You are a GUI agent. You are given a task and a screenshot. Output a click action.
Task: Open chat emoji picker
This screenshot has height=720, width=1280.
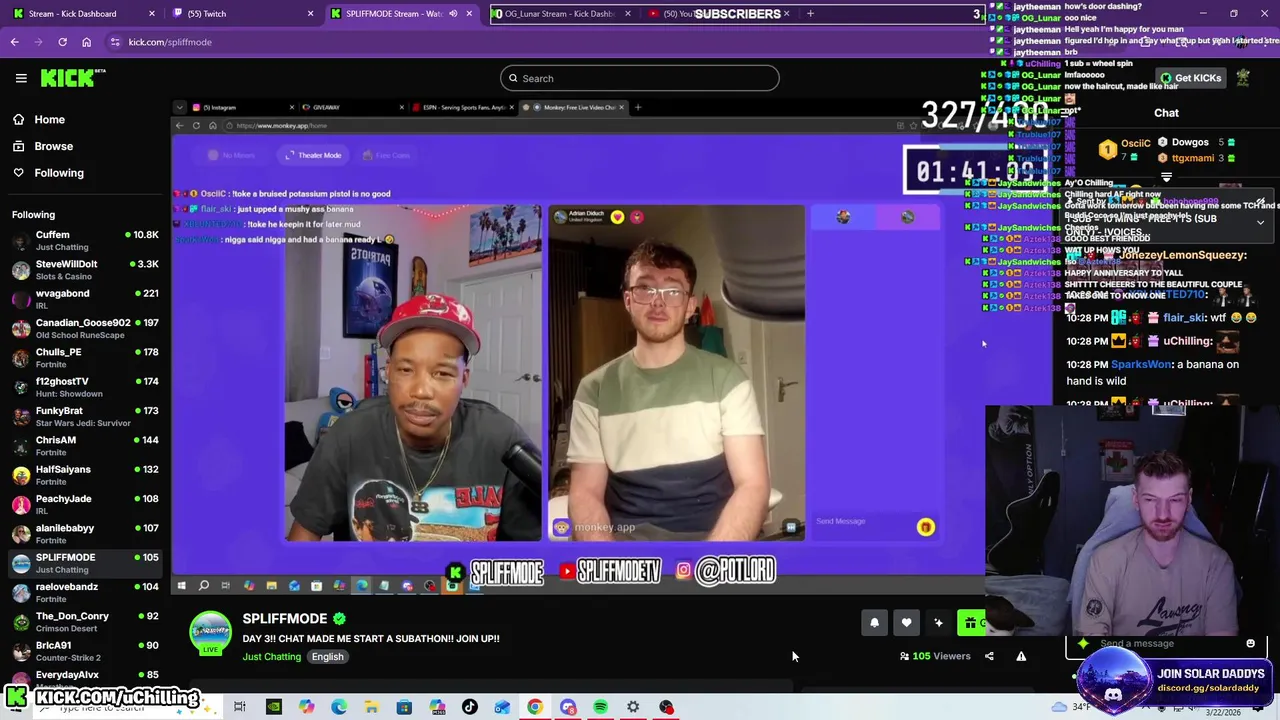(x=1250, y=644)
